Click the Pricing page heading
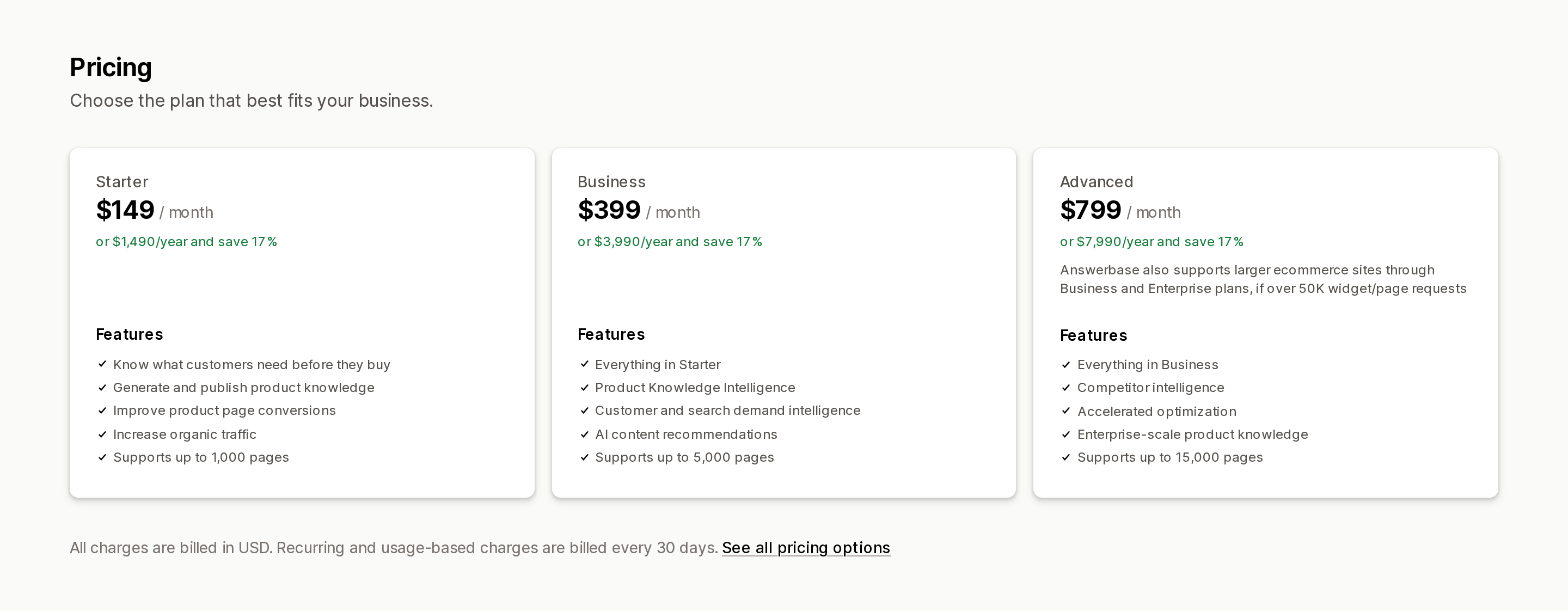The width and height of the screenshot is (1568, 612). point(111,68)
